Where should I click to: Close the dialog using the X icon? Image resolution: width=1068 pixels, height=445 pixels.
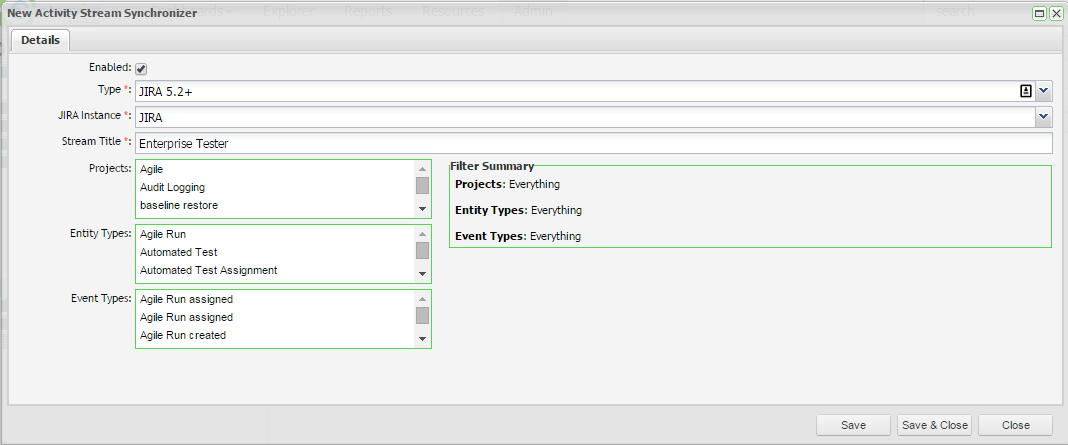click(x=1055, y=14)
